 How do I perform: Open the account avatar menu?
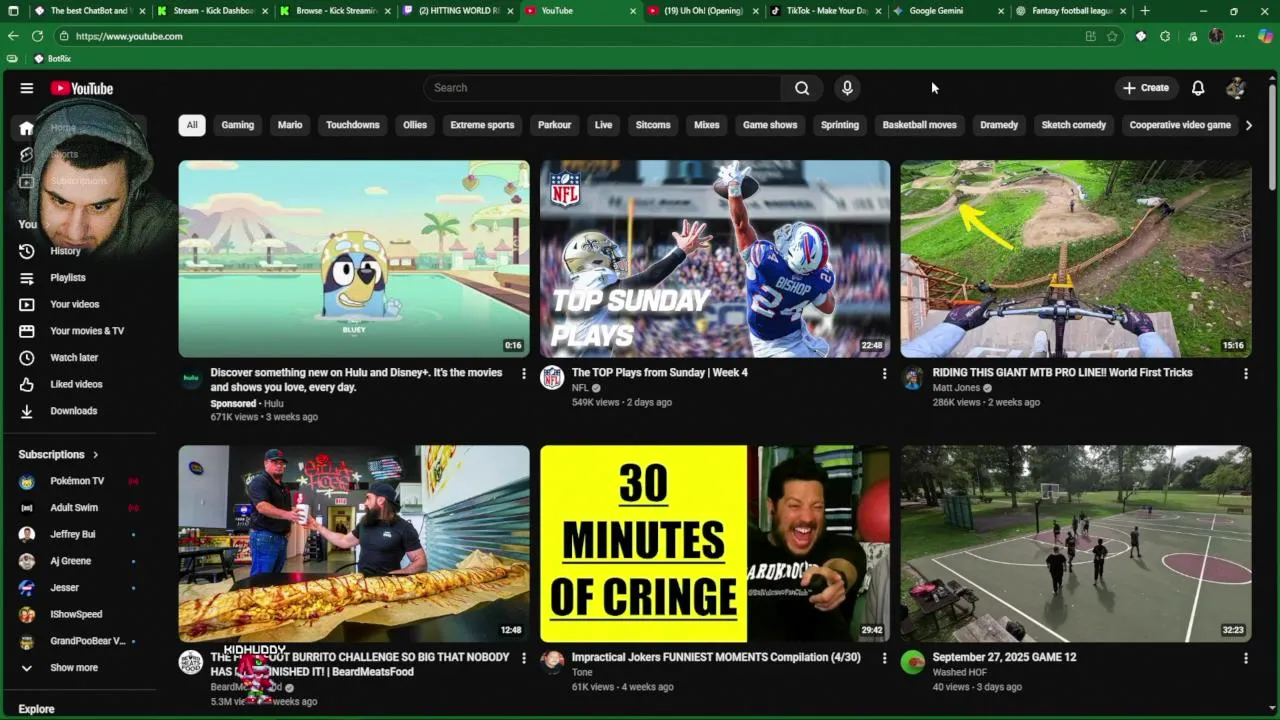point(1236,88)
